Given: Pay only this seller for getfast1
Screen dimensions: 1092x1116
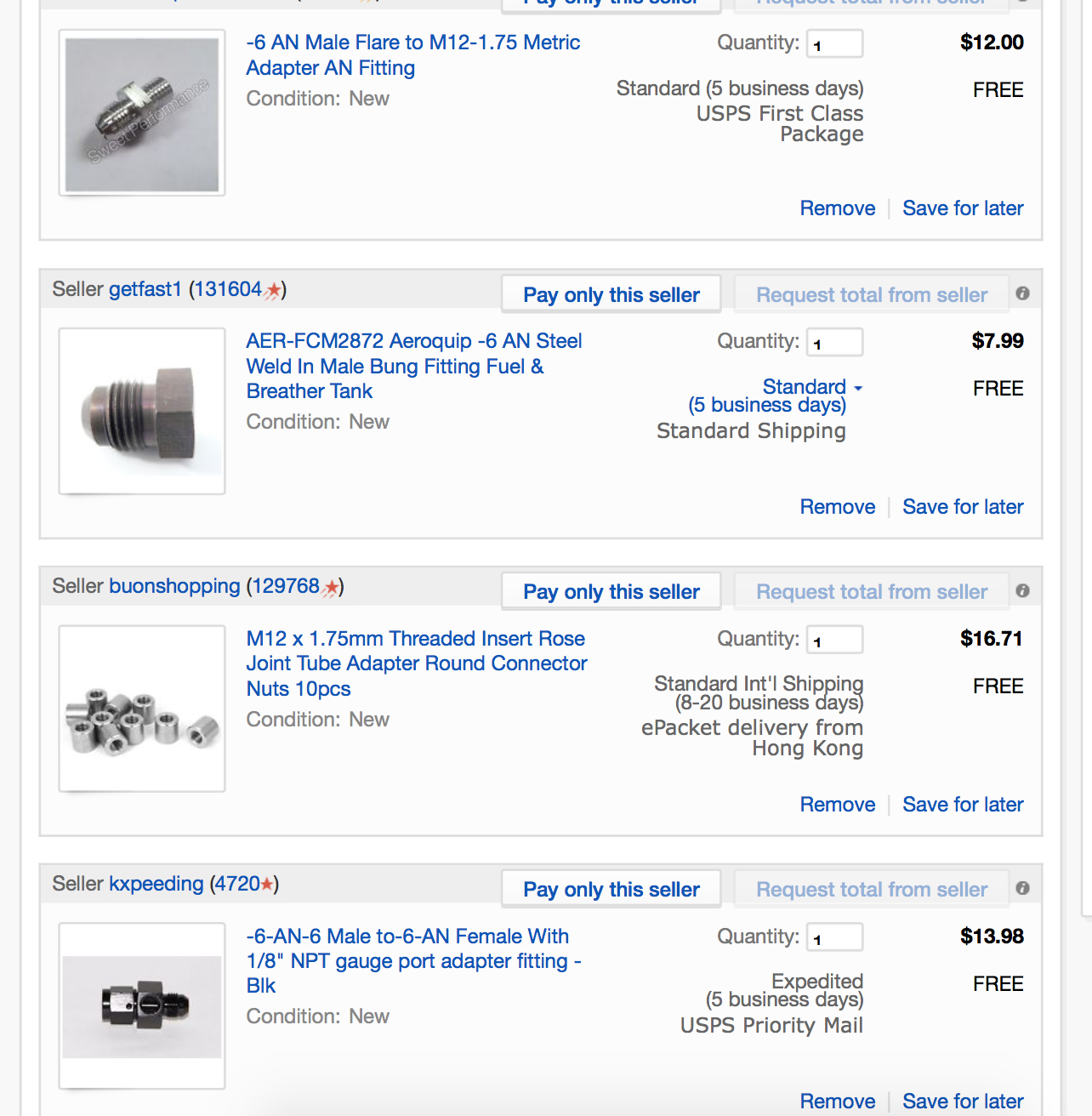Looking at the screenshot, I should coord(611,294).
